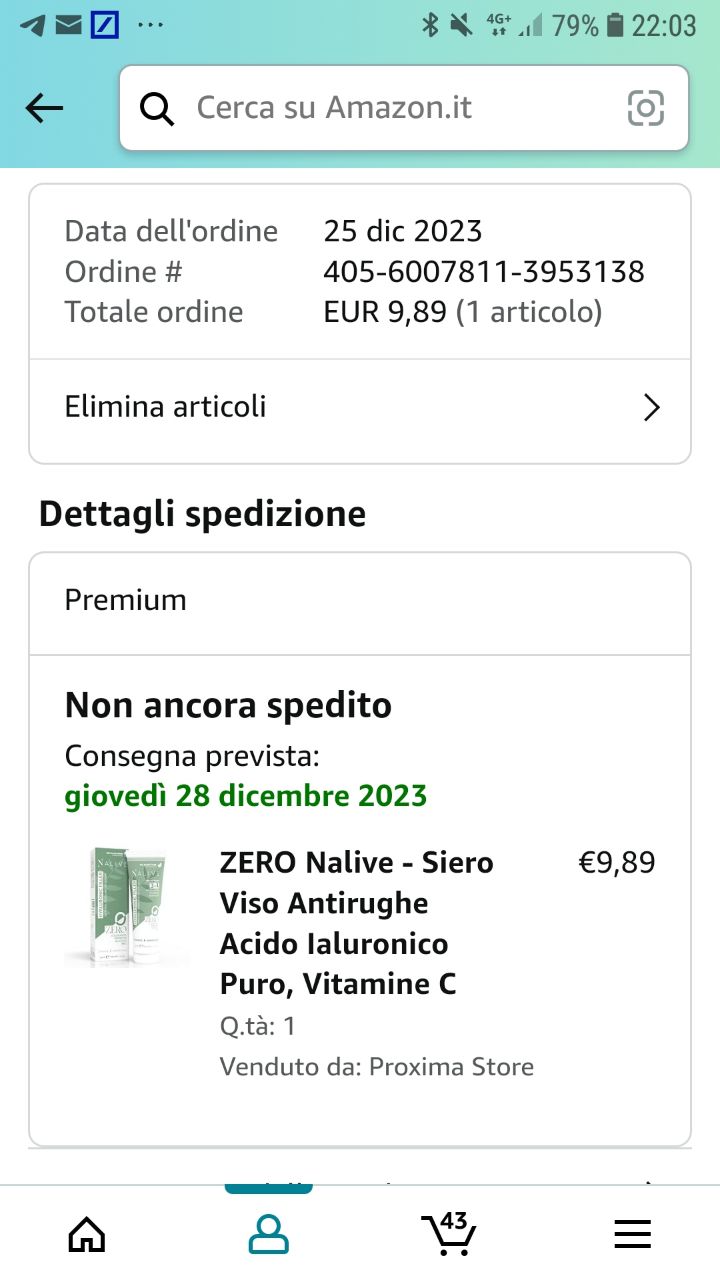Tap the magnifying glass search icon

(156, 108)
